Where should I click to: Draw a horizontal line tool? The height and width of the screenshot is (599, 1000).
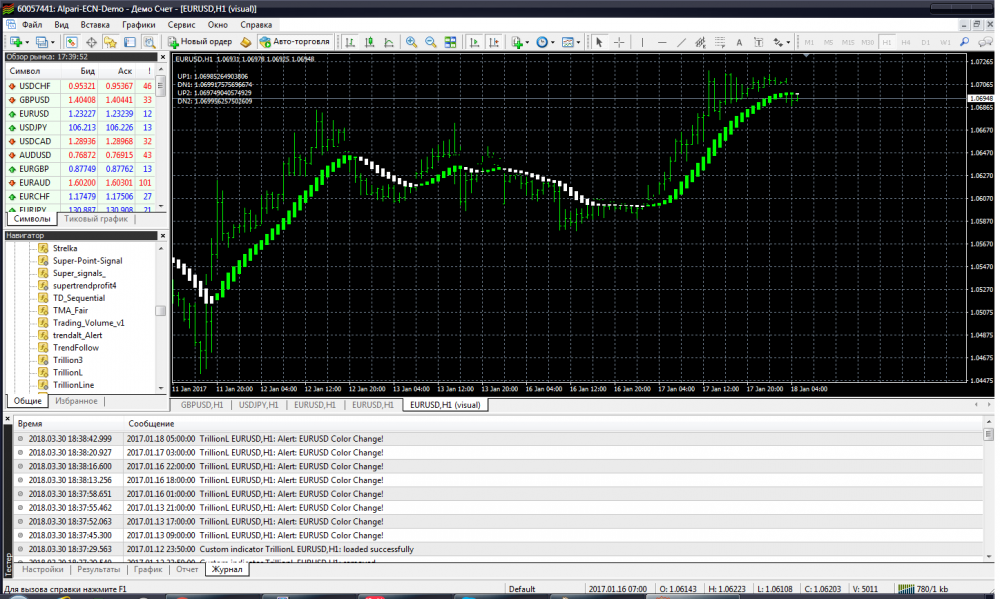tap(662, 42)
